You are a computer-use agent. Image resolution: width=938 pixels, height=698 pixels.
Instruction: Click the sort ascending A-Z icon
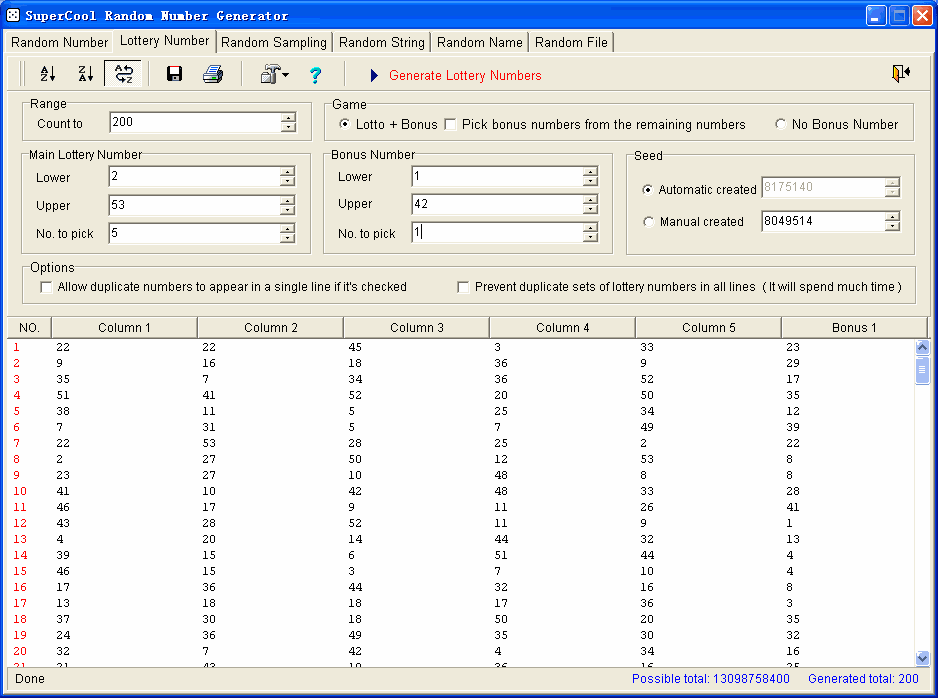[48, 74]
